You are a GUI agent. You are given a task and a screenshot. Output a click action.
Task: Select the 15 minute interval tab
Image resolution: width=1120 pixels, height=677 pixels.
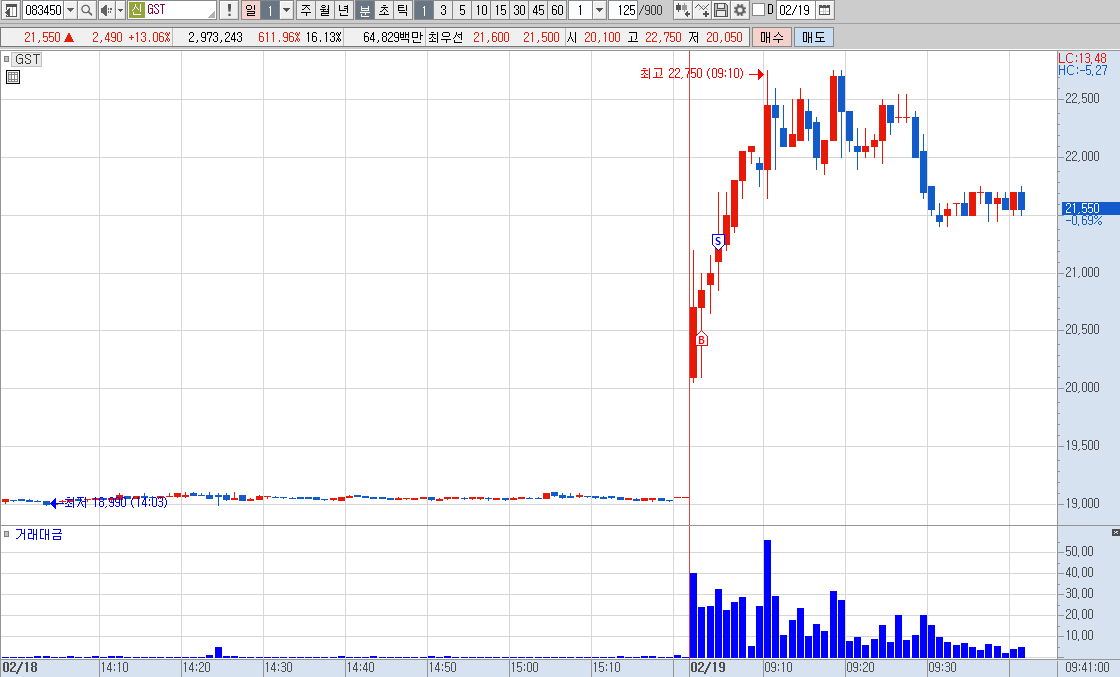point(501,10)
